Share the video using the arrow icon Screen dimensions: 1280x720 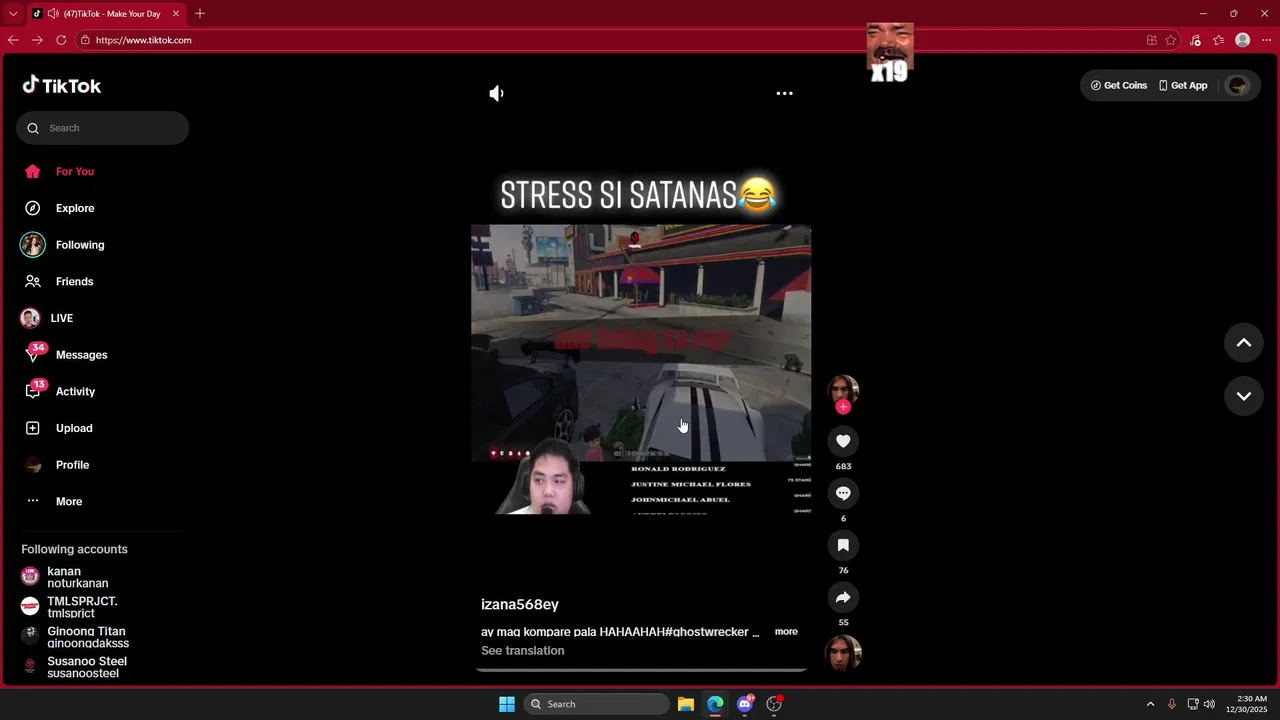click(x=843, y=597)
